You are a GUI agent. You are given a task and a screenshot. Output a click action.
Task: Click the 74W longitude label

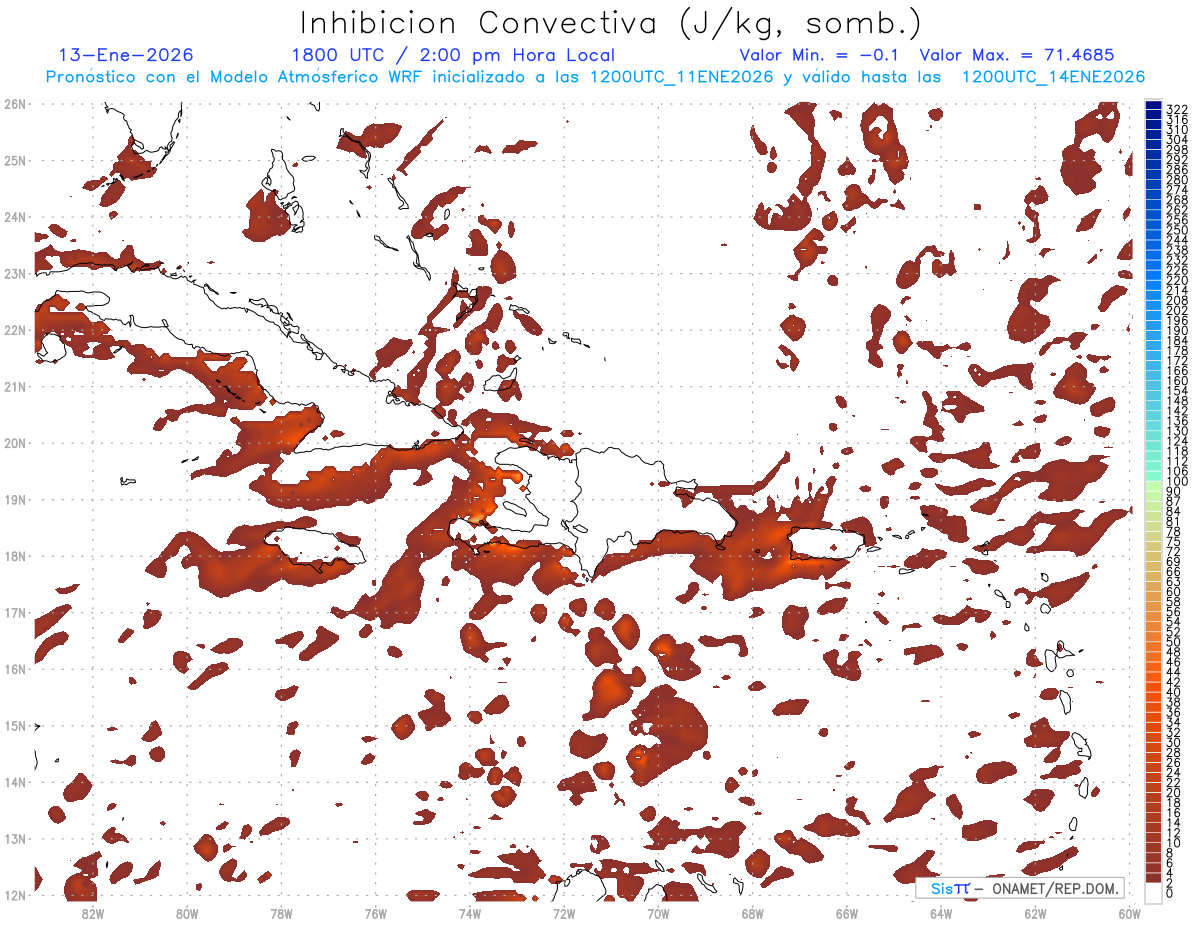click(469, 912)
